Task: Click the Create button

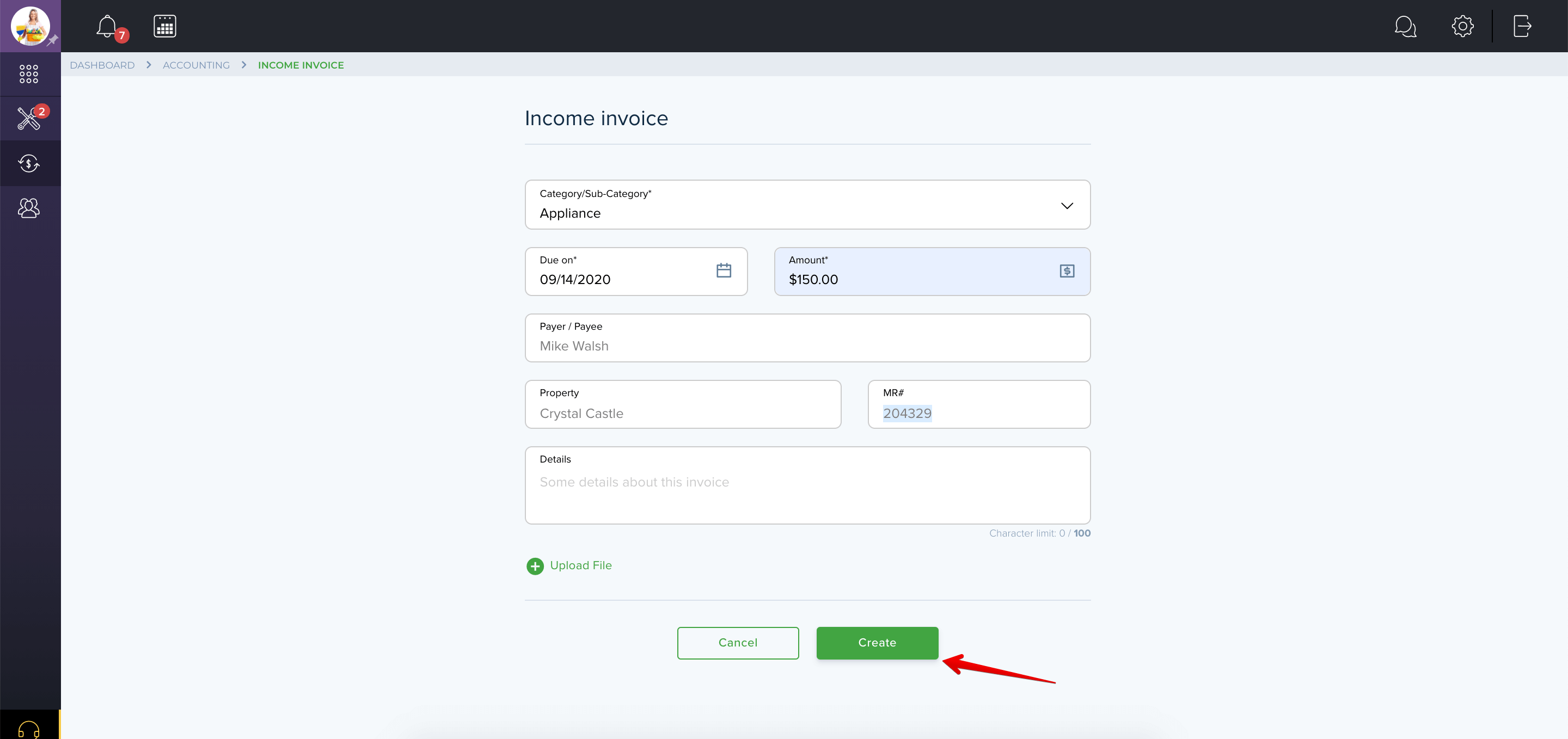Action: point(877,643)
